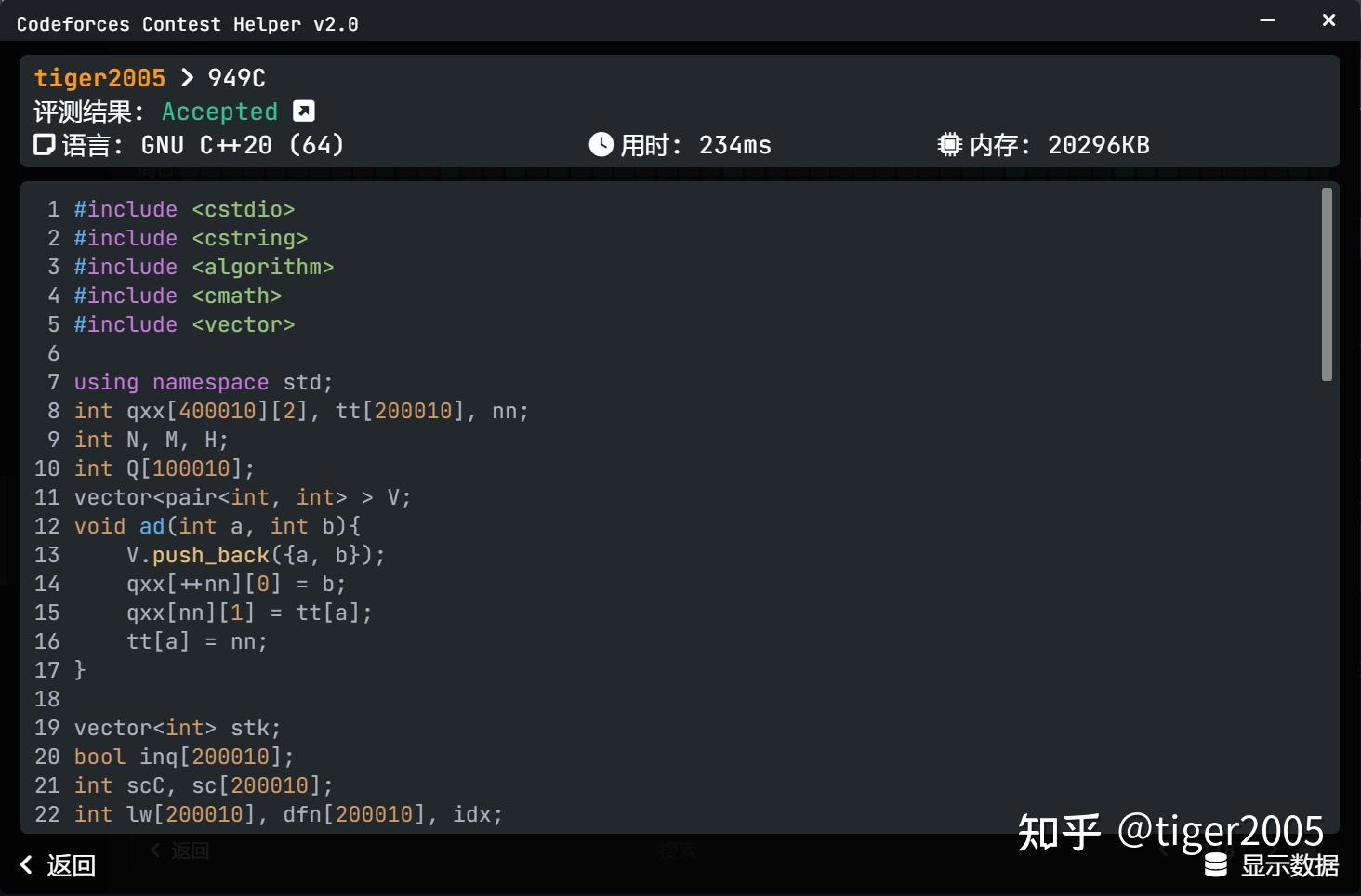
Task: Click the Accepted verdict text
Action: point(219,112)
